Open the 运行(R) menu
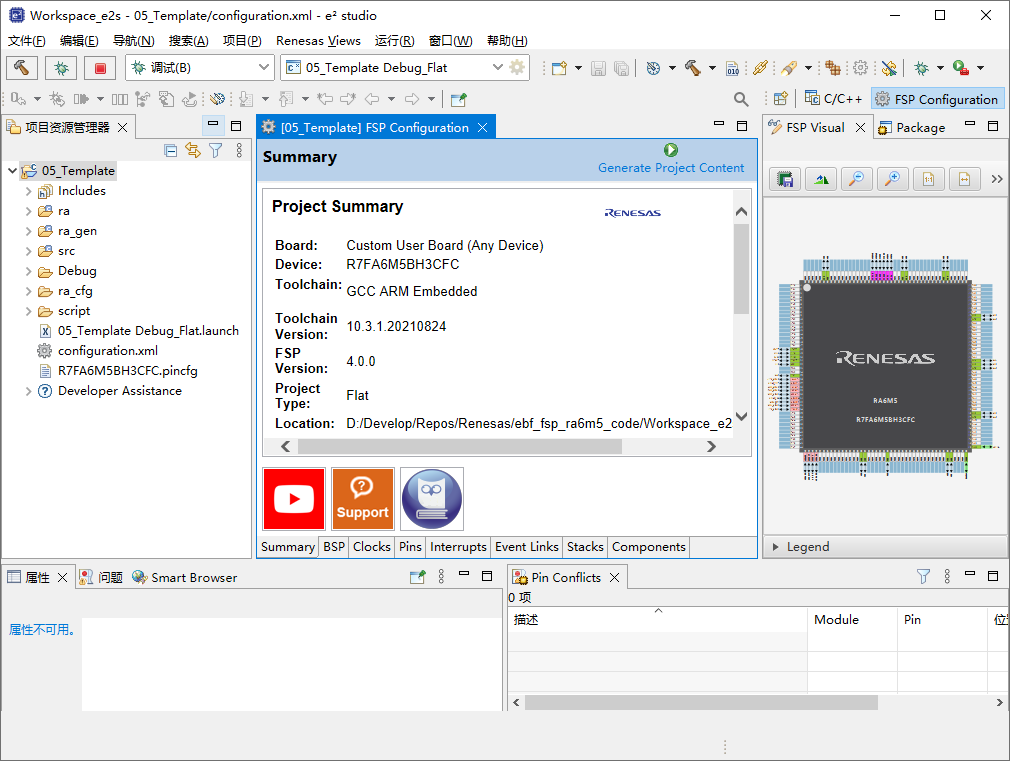Viewport: 1010px width, 761px height. tap(394, 41)
